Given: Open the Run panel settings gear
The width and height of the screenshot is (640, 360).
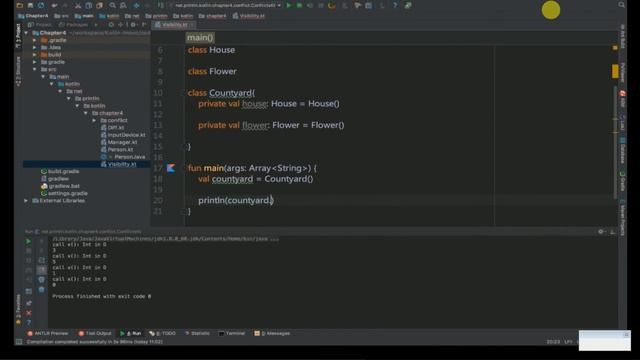Looking at the screenshot, I should tap(601, 231).
